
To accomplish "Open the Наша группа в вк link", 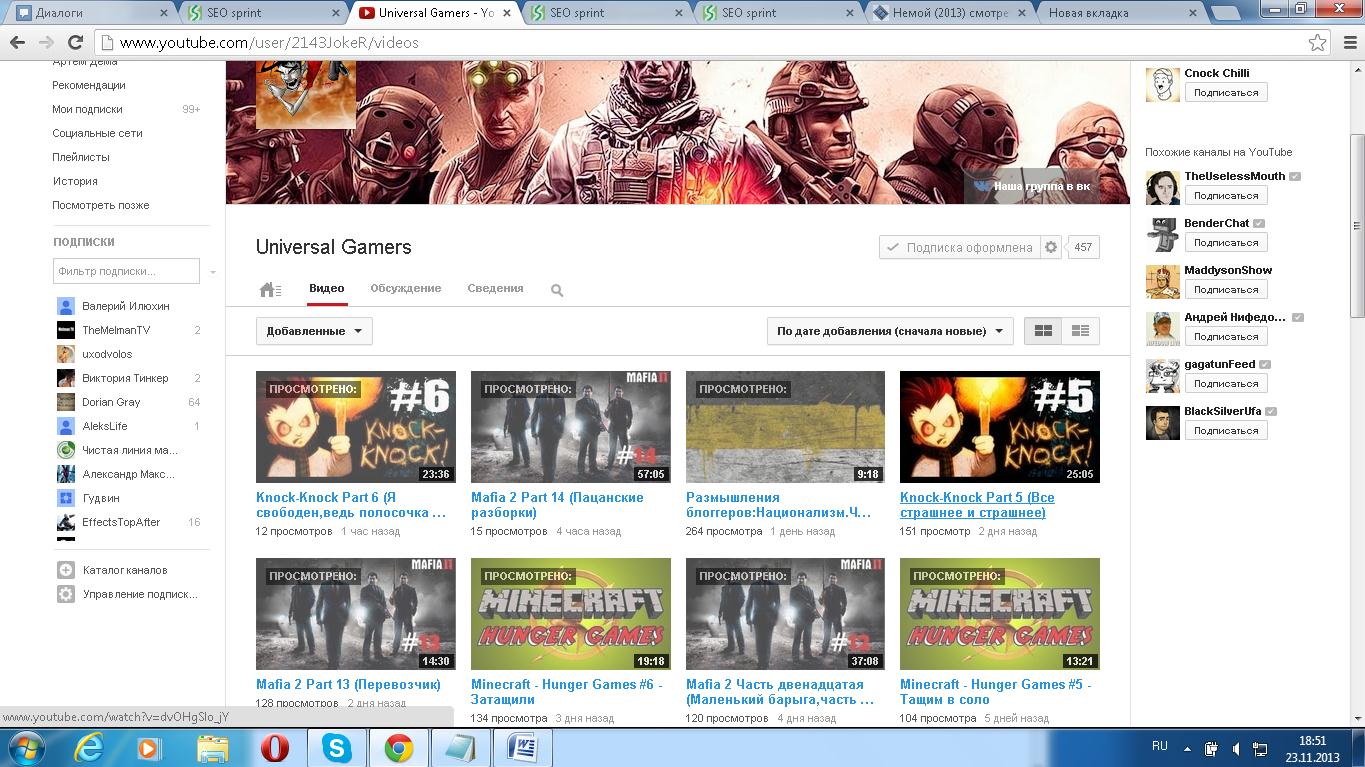I will 1033,187.
